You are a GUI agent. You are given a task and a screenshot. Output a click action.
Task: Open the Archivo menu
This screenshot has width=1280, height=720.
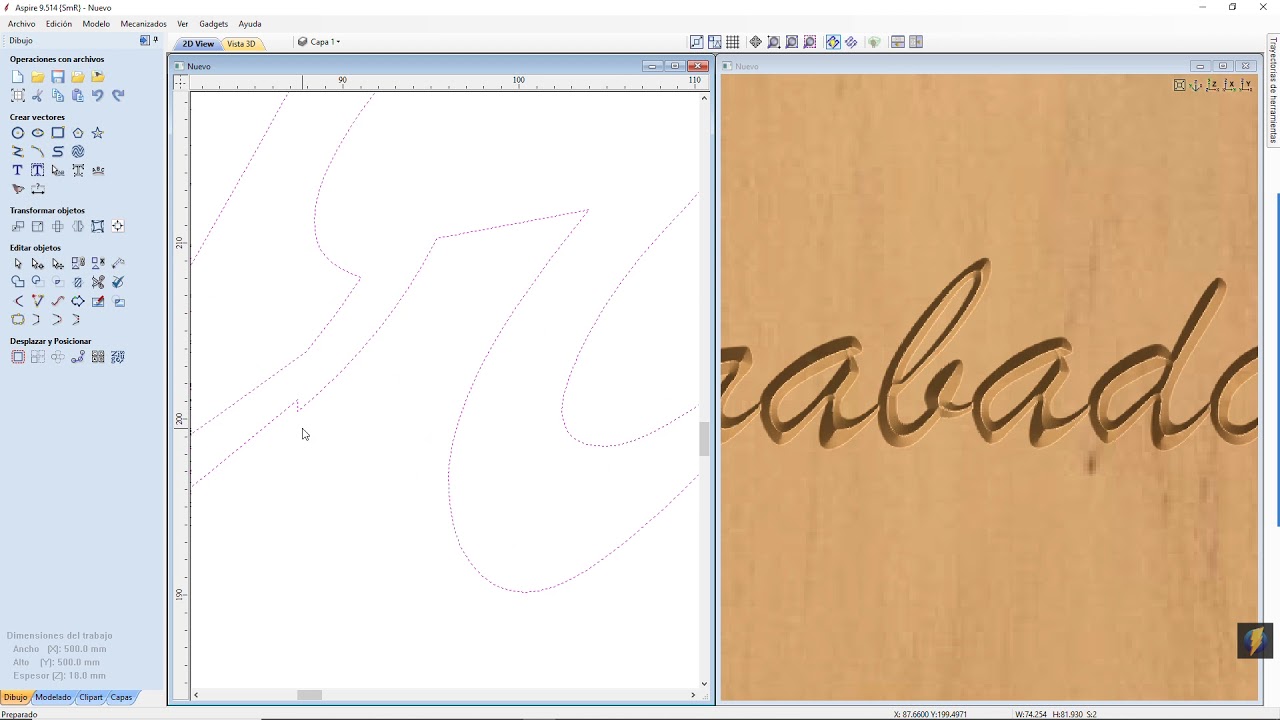pyautogui.click(x=21, y=24)
